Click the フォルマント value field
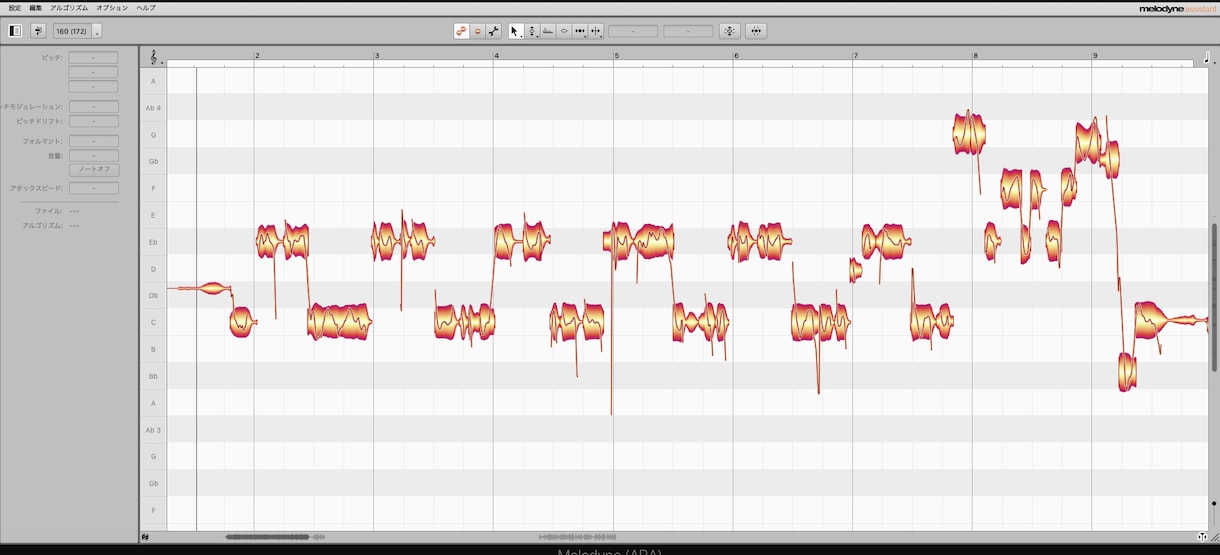This screenshot has width=1220, height=555. pyautogui.click(x=93, y=141)
